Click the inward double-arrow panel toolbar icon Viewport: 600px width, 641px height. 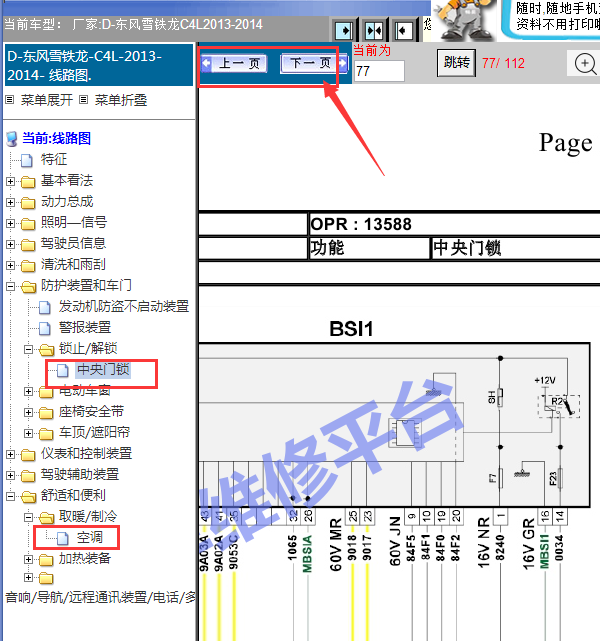click(374, 30)
